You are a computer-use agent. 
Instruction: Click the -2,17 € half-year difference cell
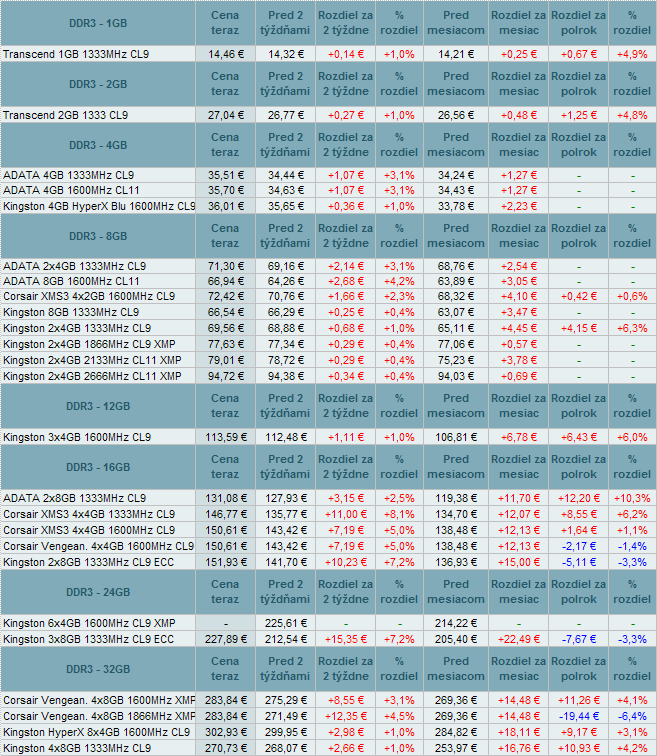(x=578, y=546)
